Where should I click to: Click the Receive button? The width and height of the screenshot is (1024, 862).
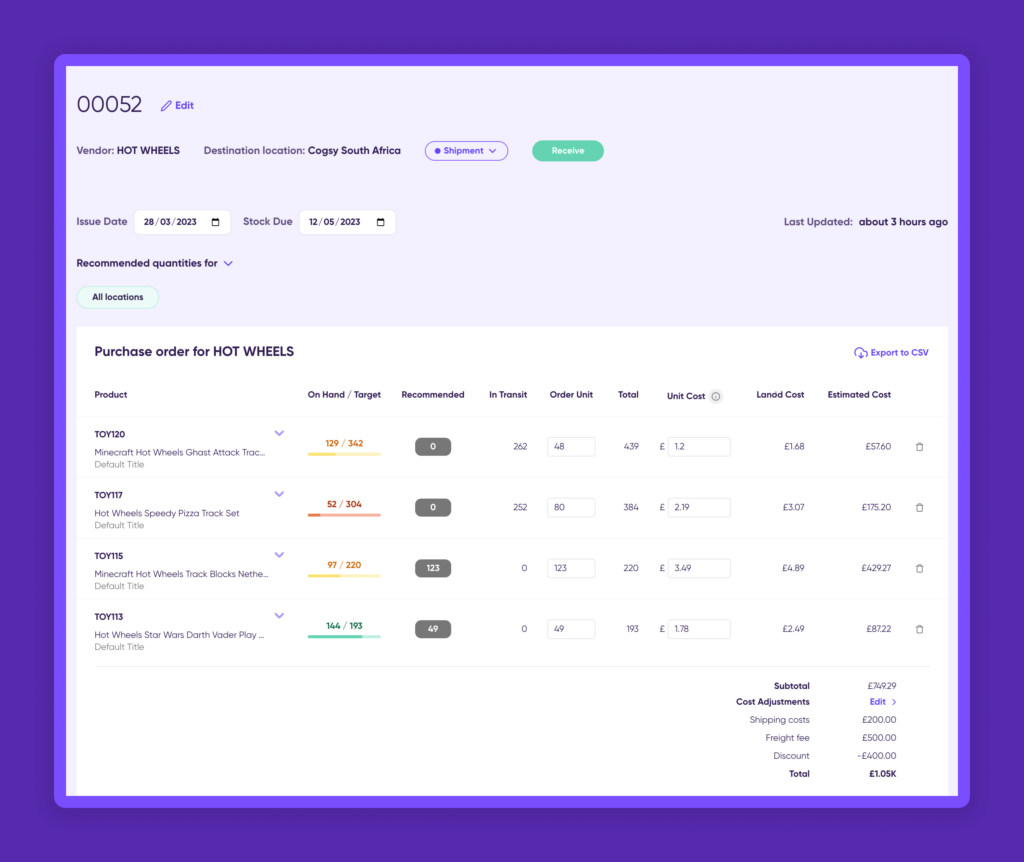567,150
